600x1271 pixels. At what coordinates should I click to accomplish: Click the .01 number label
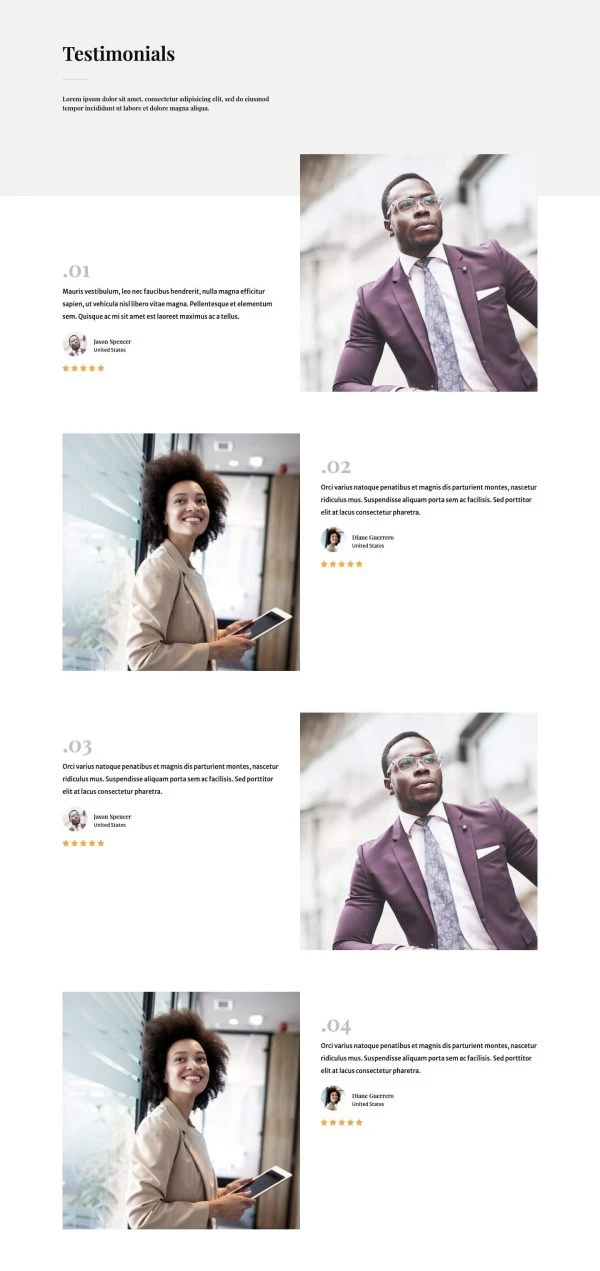76,271
